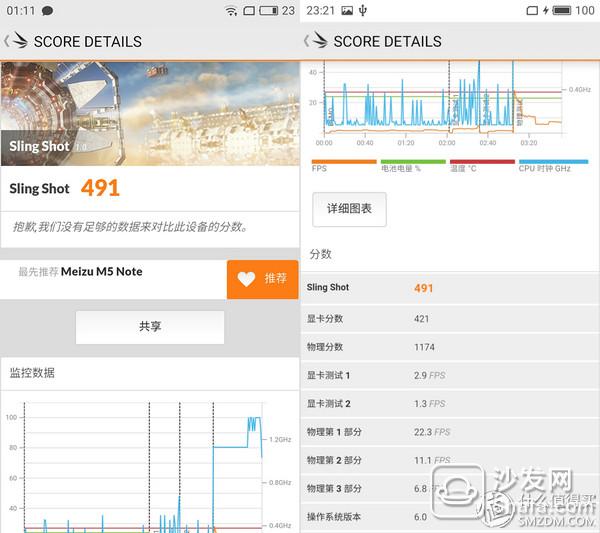Image resolution: width=600 pixels, height=533 pixels.
Task: Tap the 01:11 clock in status bar
Action: pos(21,11)
